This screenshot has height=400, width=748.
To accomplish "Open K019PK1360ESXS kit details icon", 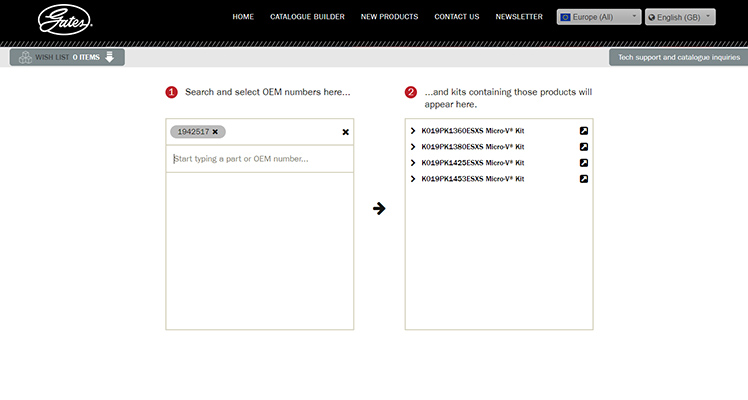I will pos(584,131).
